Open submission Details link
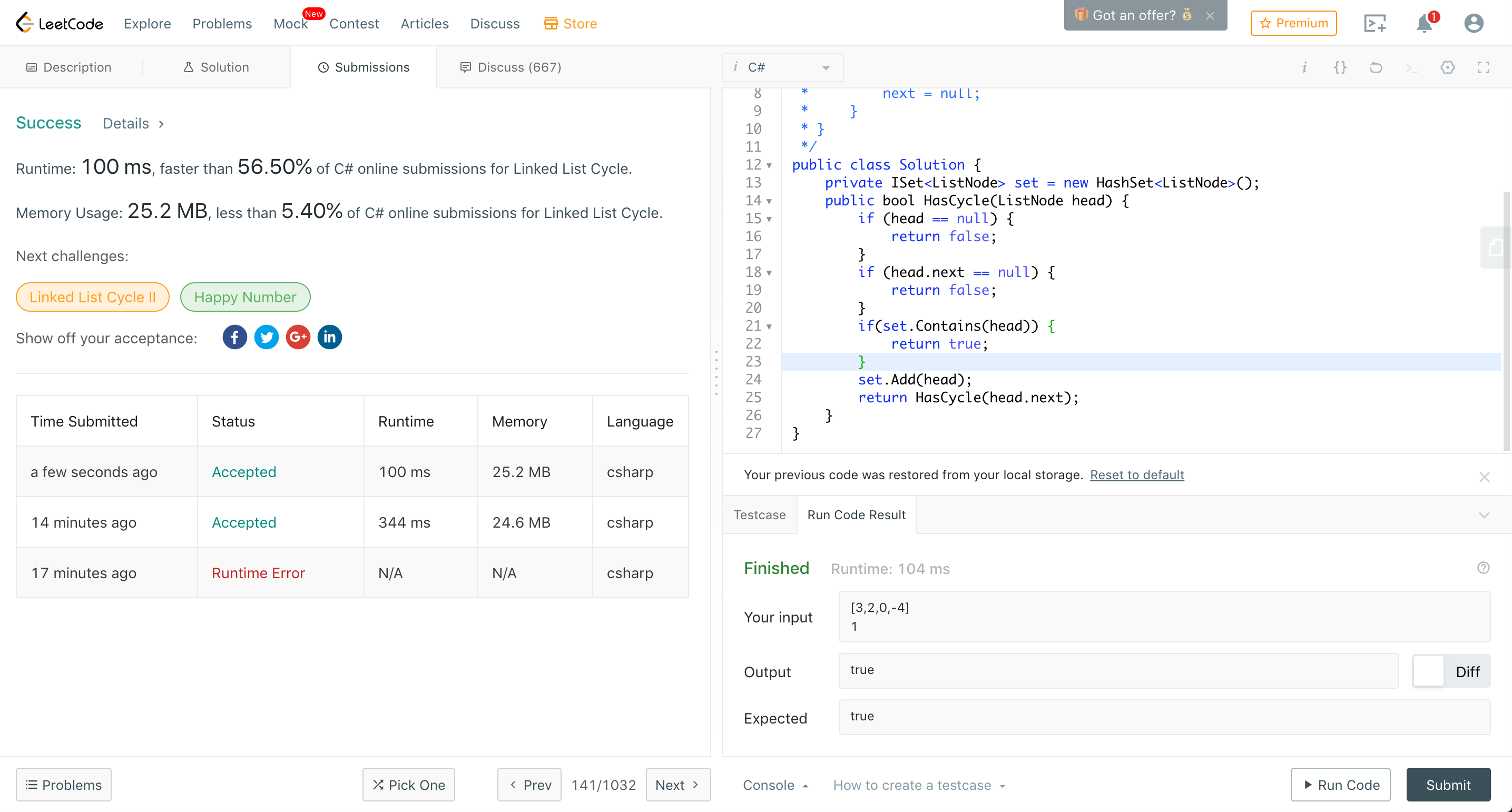This screenshot has height=812, width=1512. [x=133, y=123]
